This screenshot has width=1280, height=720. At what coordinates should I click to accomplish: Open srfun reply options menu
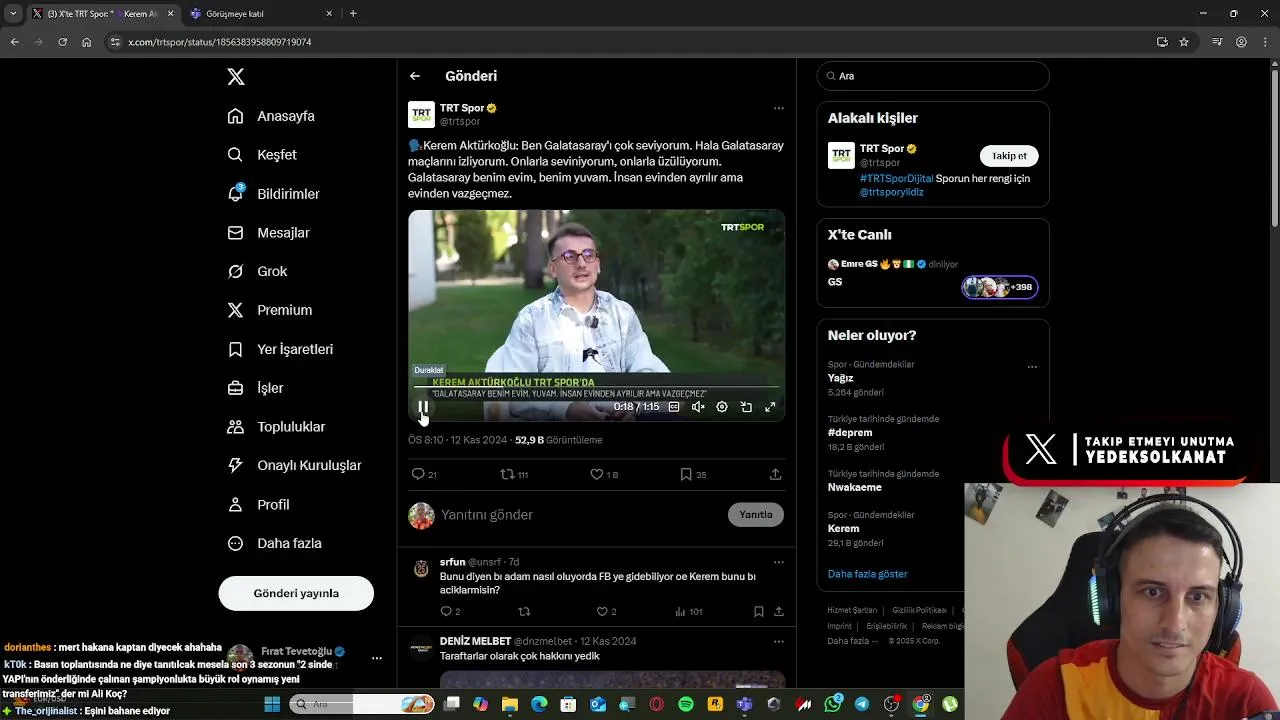click(x=778, y=562)
